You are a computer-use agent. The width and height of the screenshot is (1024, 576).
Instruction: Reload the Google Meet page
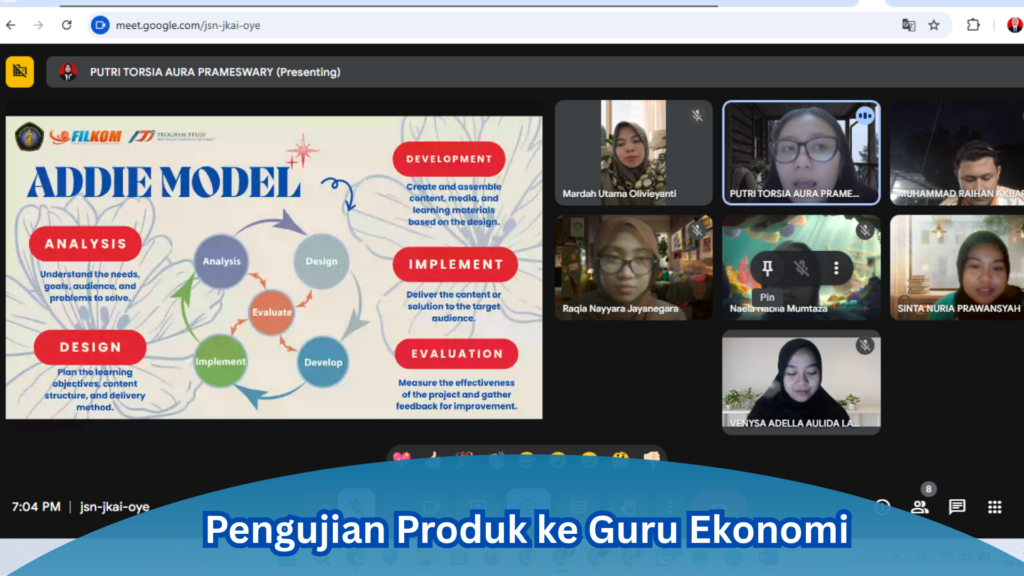click(67, 25)
